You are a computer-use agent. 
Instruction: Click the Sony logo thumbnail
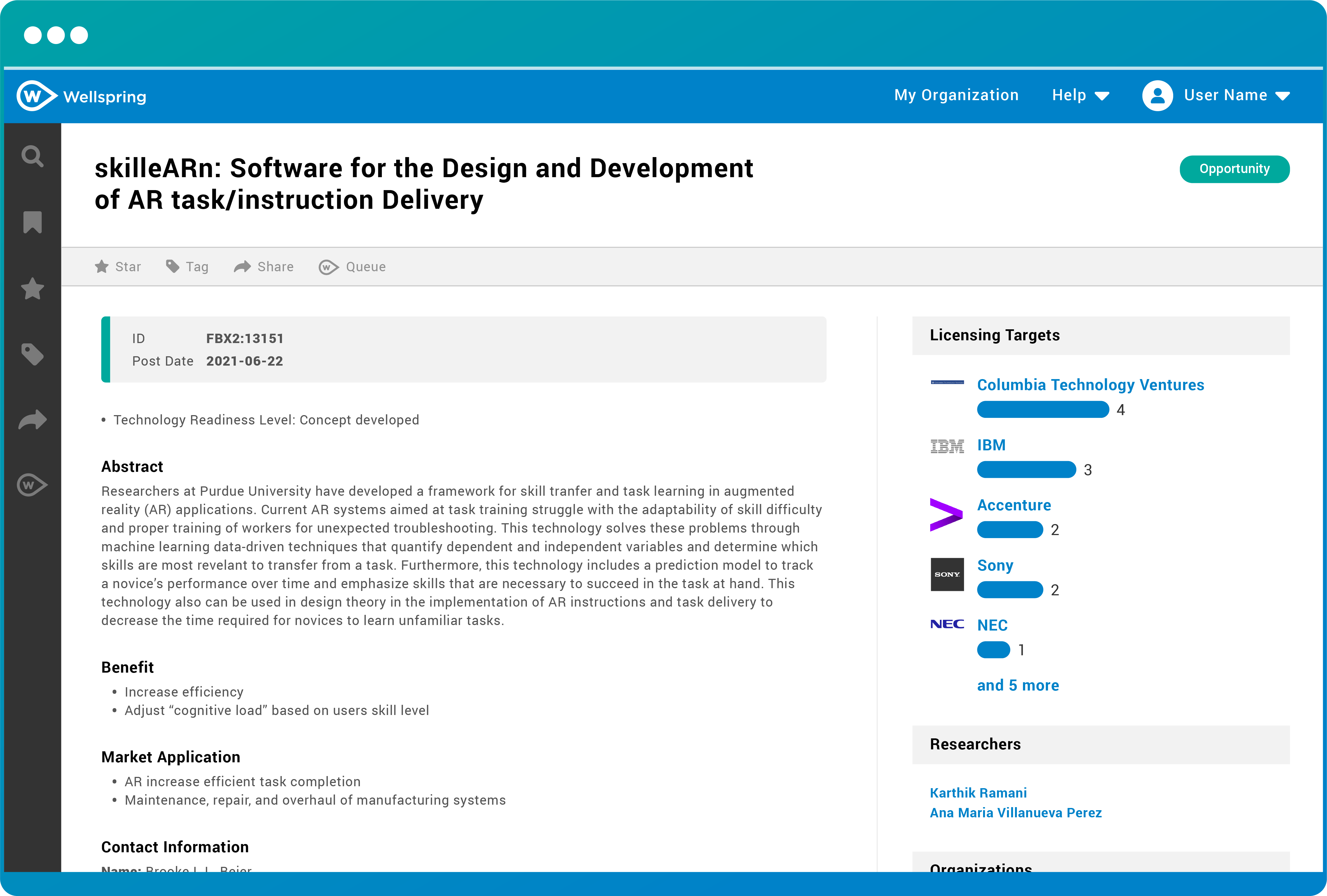tap(947, 574)
